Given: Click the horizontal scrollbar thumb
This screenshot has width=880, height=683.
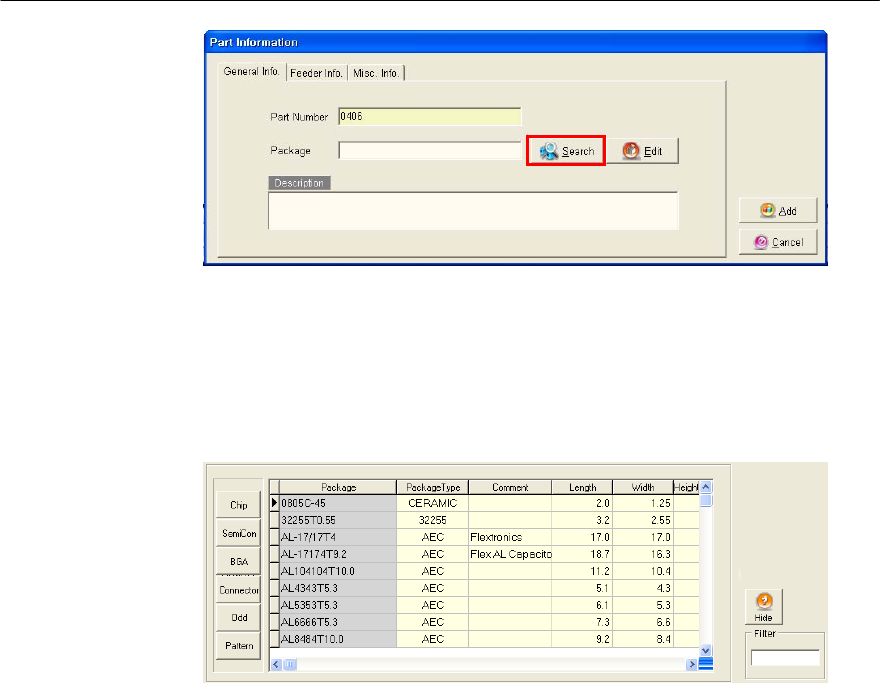Looking at the screenshot, I should coord(290,664).
